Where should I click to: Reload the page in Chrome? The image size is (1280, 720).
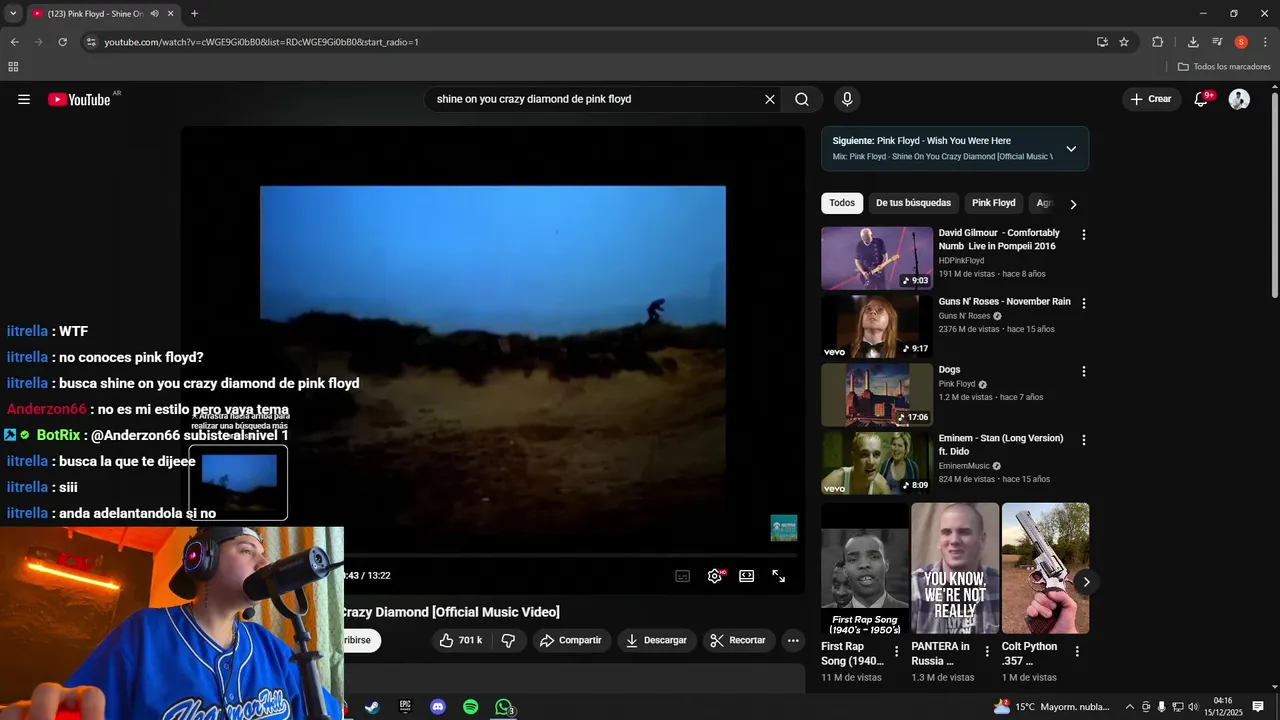coord(62,42)
